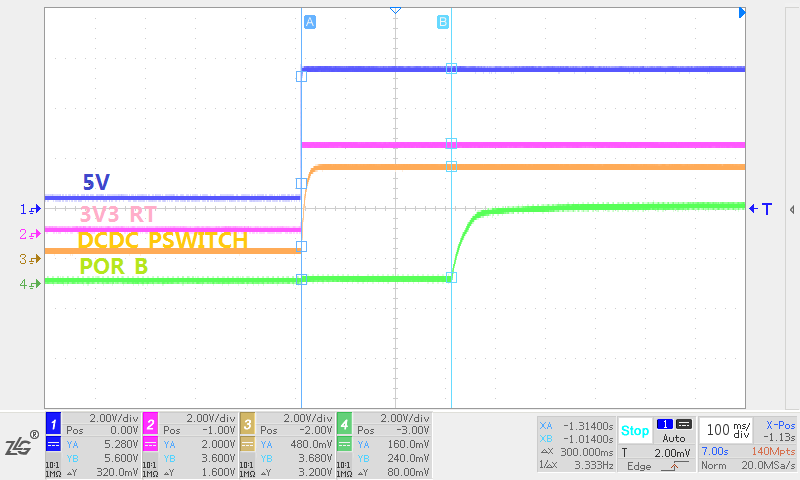Click channel 2 ground level marker
Screen dimensions: 800x480
(x=30, y=234)
